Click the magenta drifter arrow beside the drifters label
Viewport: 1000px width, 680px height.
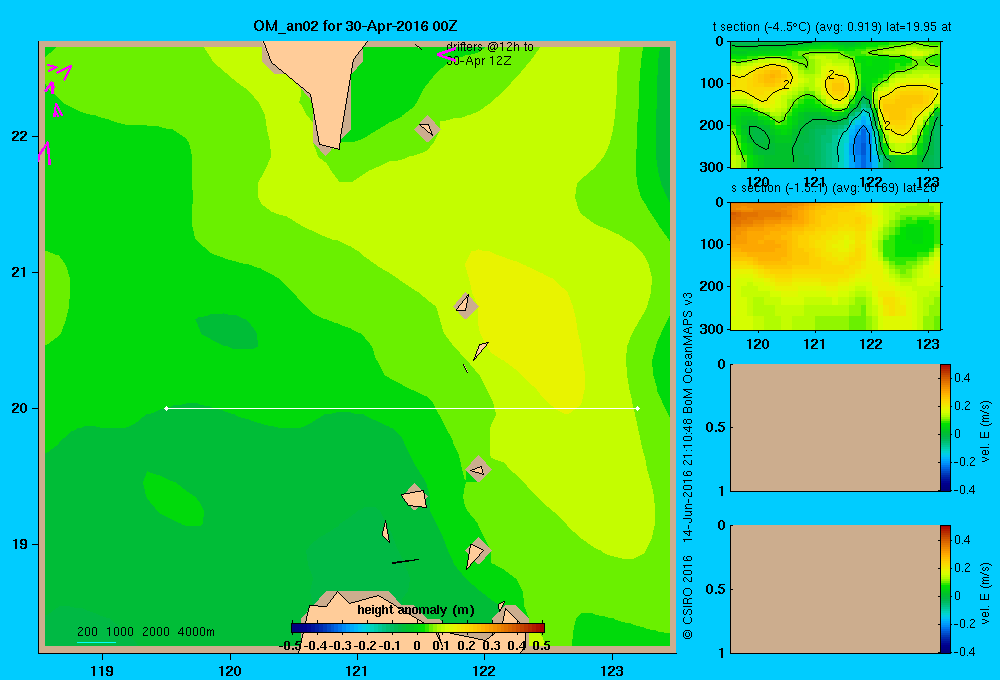pos(445,55)
